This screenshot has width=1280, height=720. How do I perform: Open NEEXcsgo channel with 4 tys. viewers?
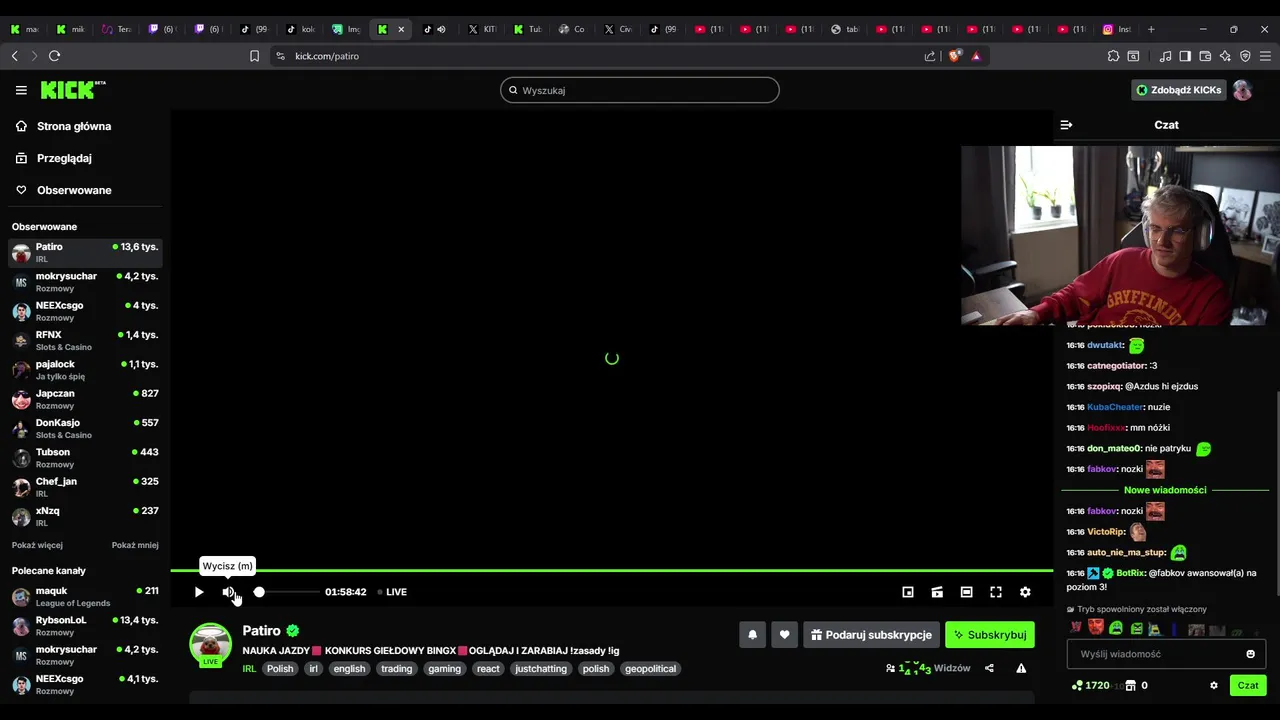click(86, 311)
